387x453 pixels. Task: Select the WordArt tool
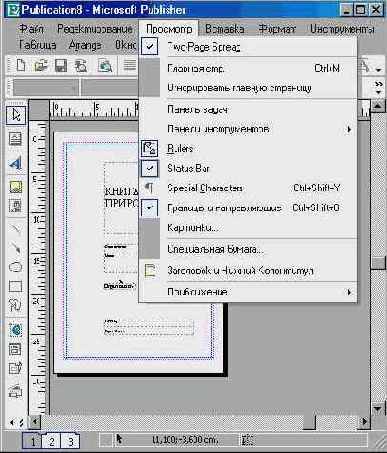16,163
